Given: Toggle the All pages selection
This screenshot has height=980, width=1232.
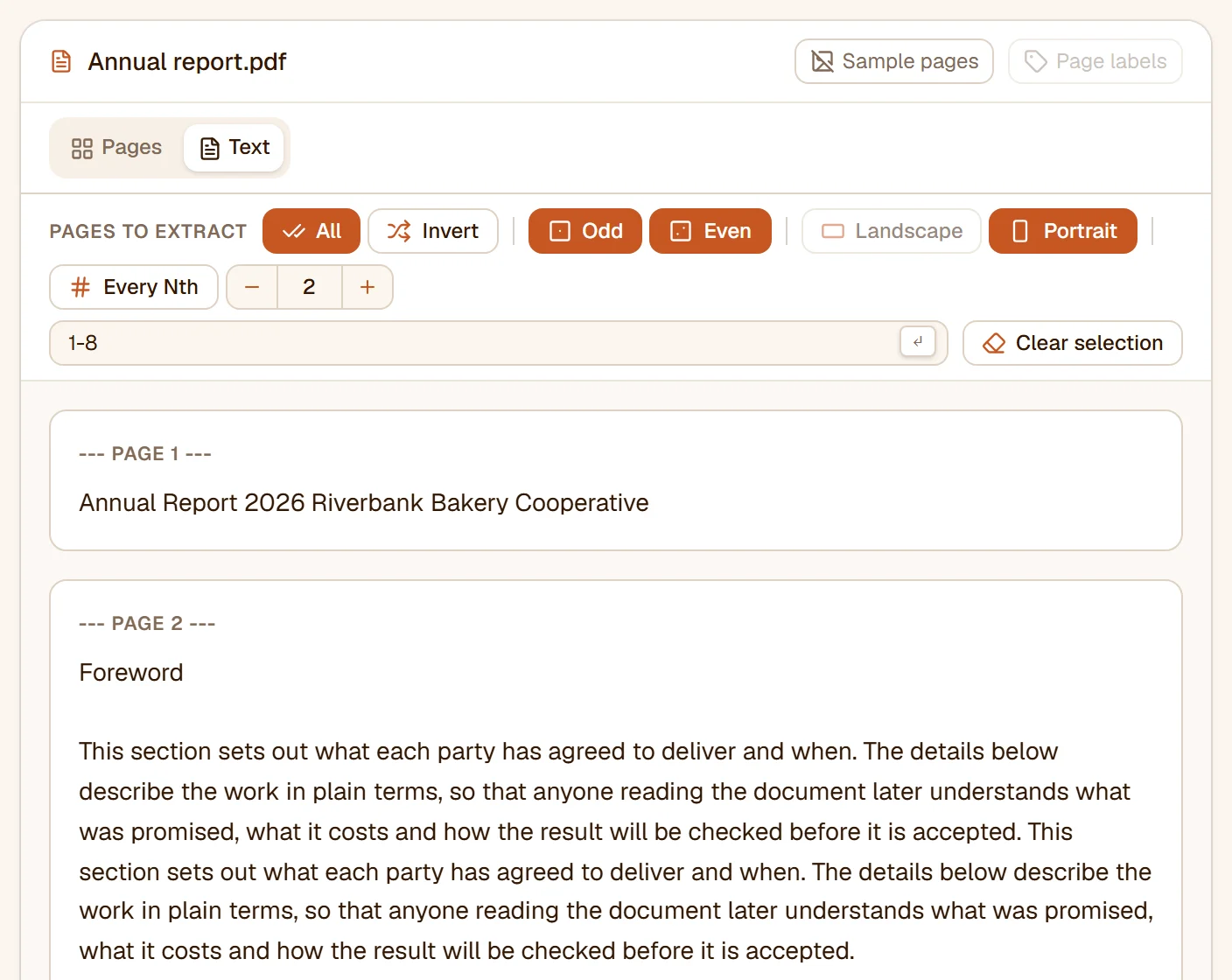Looking at the screenshot, I should point(311,231).
